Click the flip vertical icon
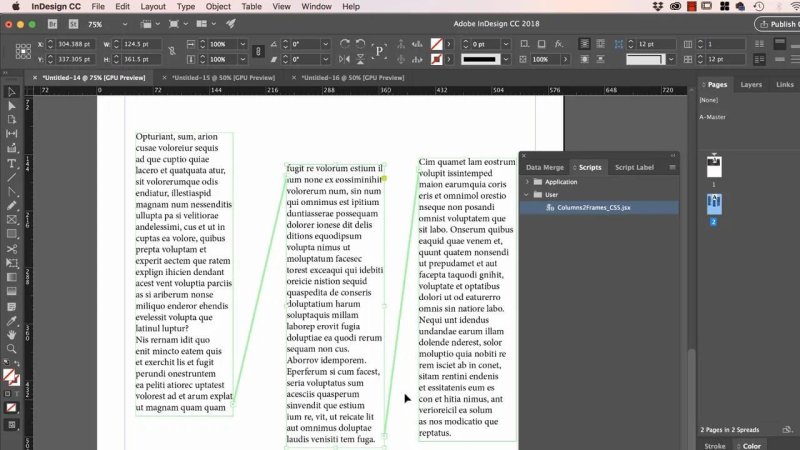The image size is (800, 450). pos(361,59)
